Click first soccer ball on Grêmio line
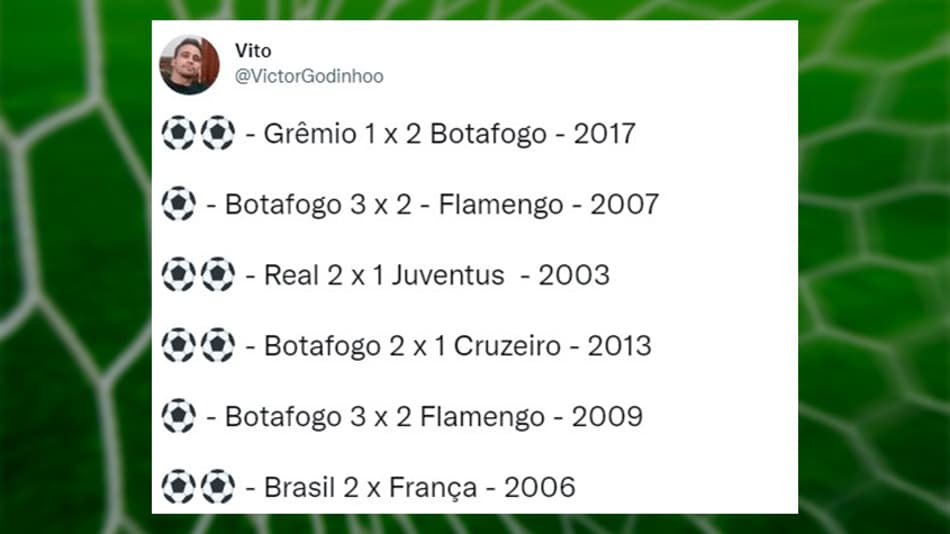Image resolution: width=950 pixels, height=534 pixels. pyautogui.click(x=179, y=133)
